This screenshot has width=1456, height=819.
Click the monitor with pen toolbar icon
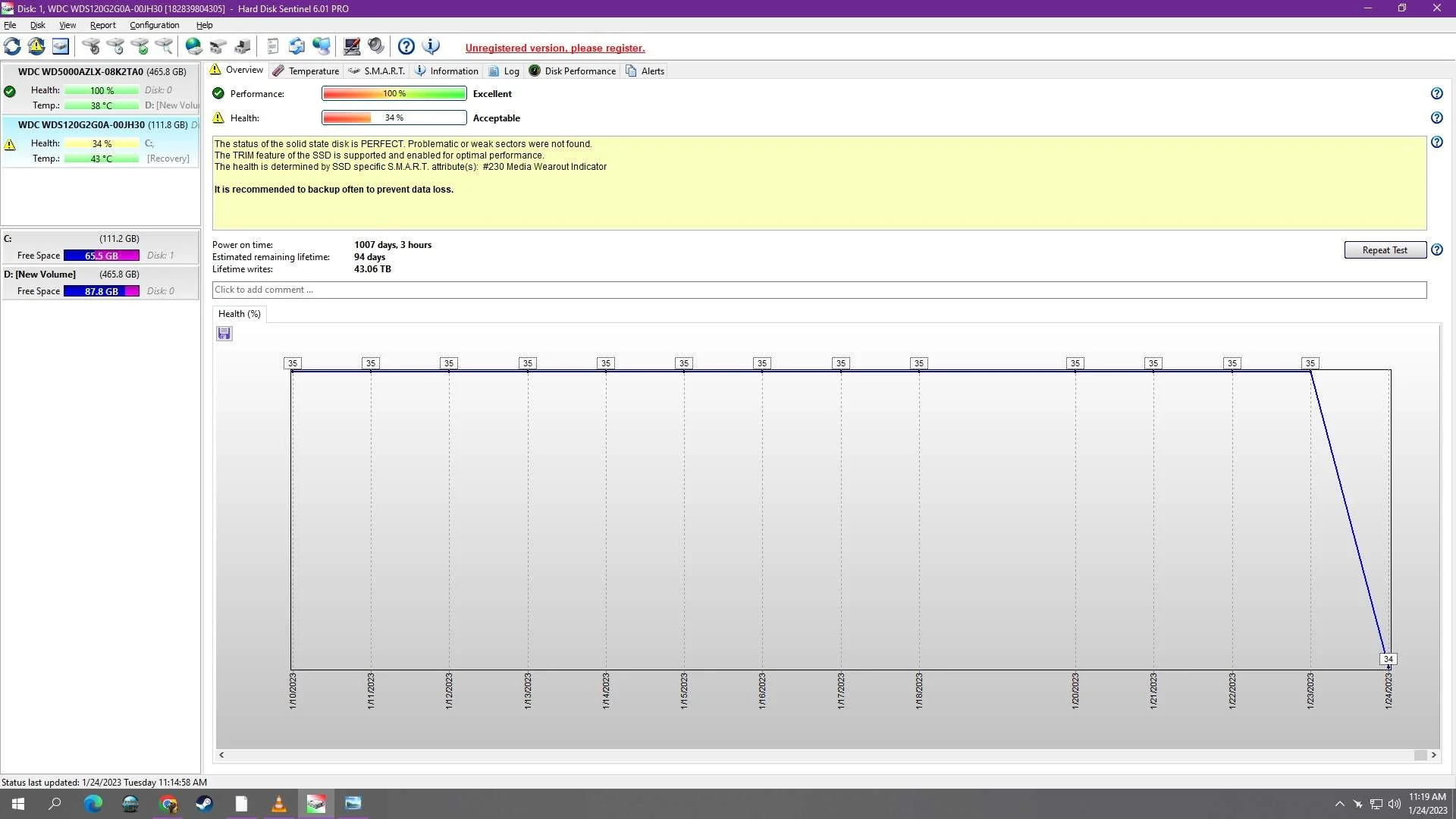coord(352,47)
